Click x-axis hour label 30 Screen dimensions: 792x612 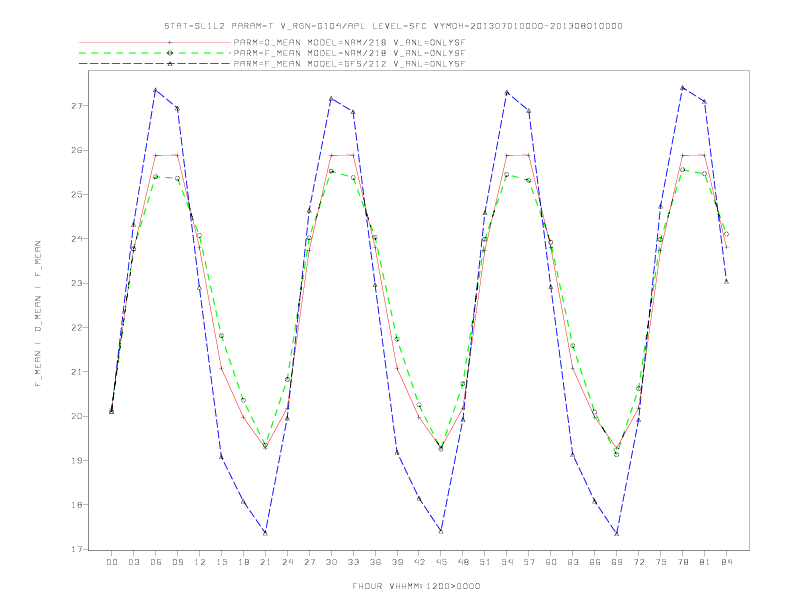click(331, 562)
